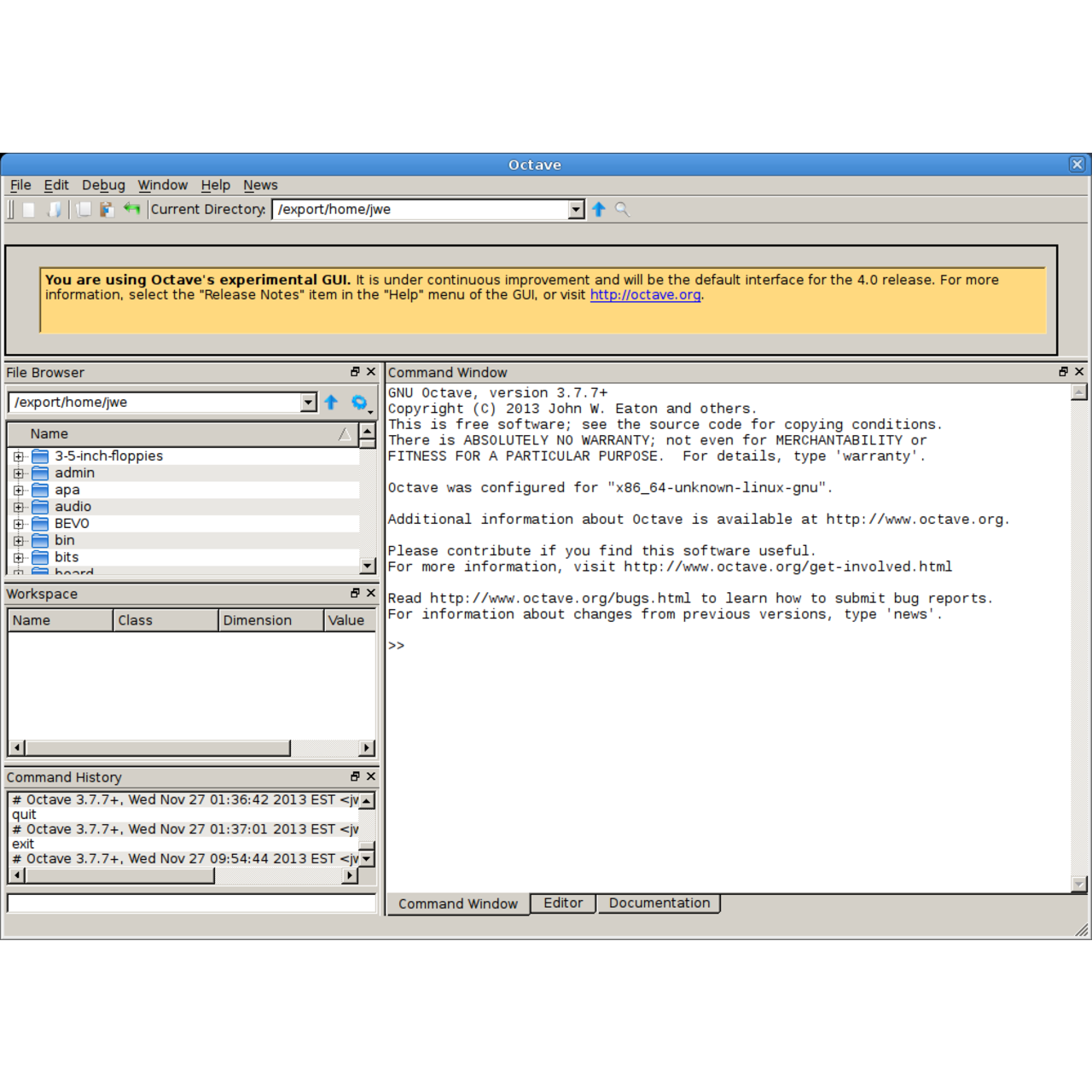1092x1092 pixels.
Task: Switch to the Editor tab
Action: (563, 903)
